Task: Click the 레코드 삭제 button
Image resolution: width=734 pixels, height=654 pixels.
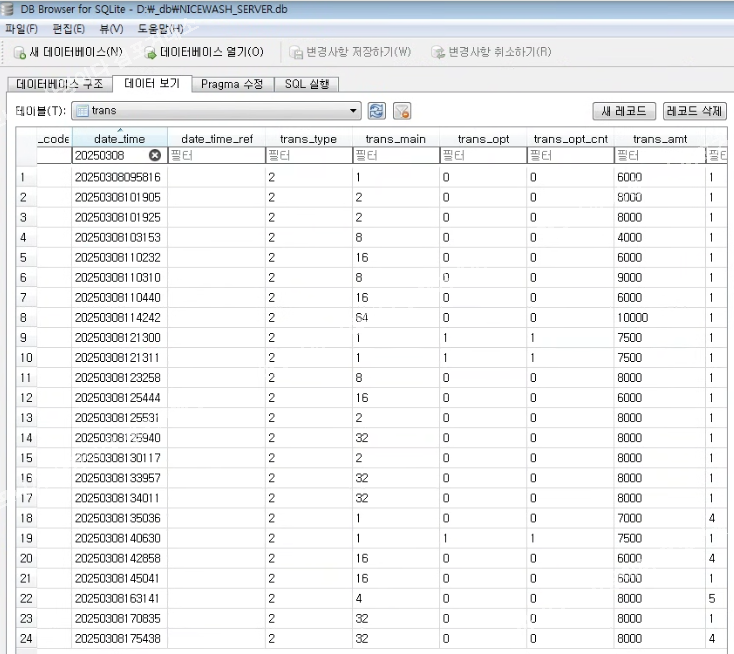Action: pyautogui.click(x=695, y=111)
